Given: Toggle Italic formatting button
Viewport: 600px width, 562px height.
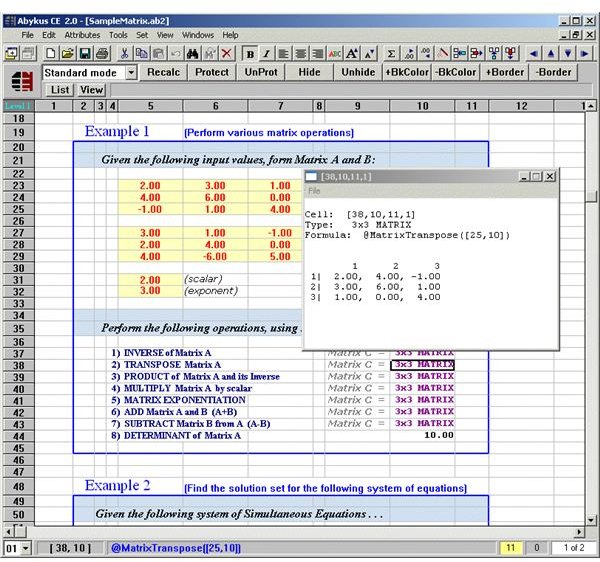Looking at the screenshot, I should 267,54.
